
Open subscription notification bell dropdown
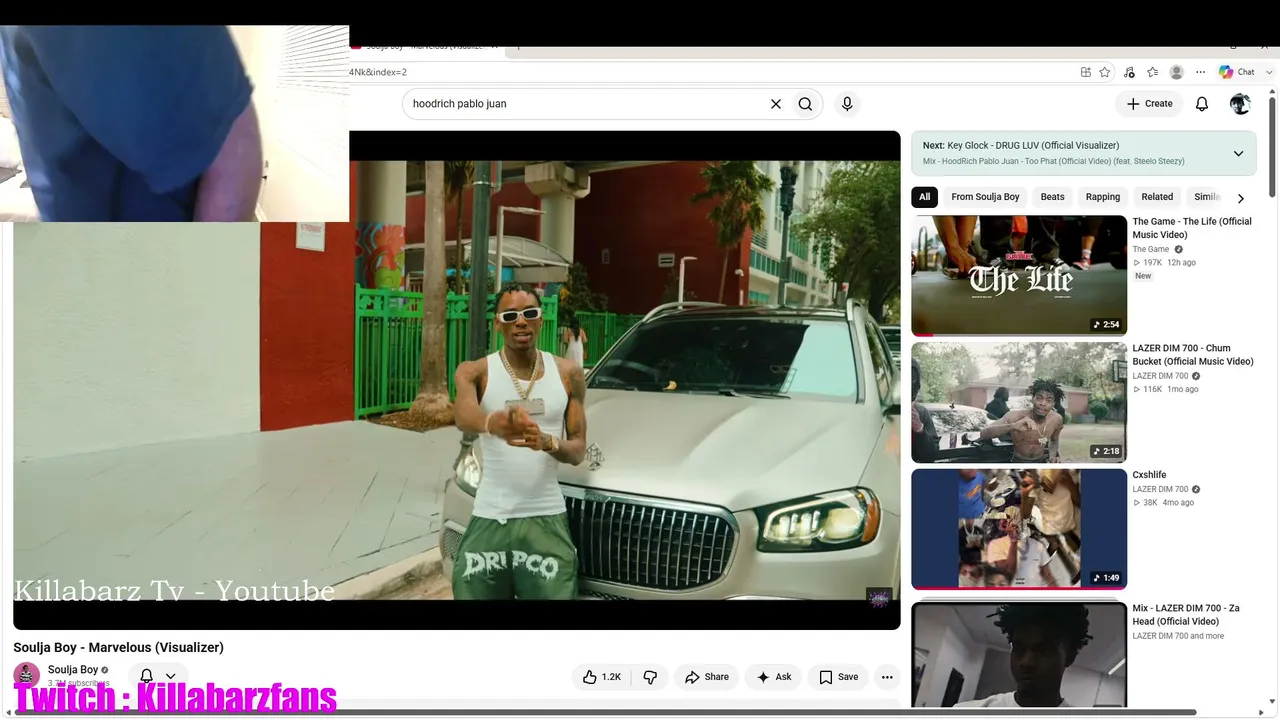158,677
